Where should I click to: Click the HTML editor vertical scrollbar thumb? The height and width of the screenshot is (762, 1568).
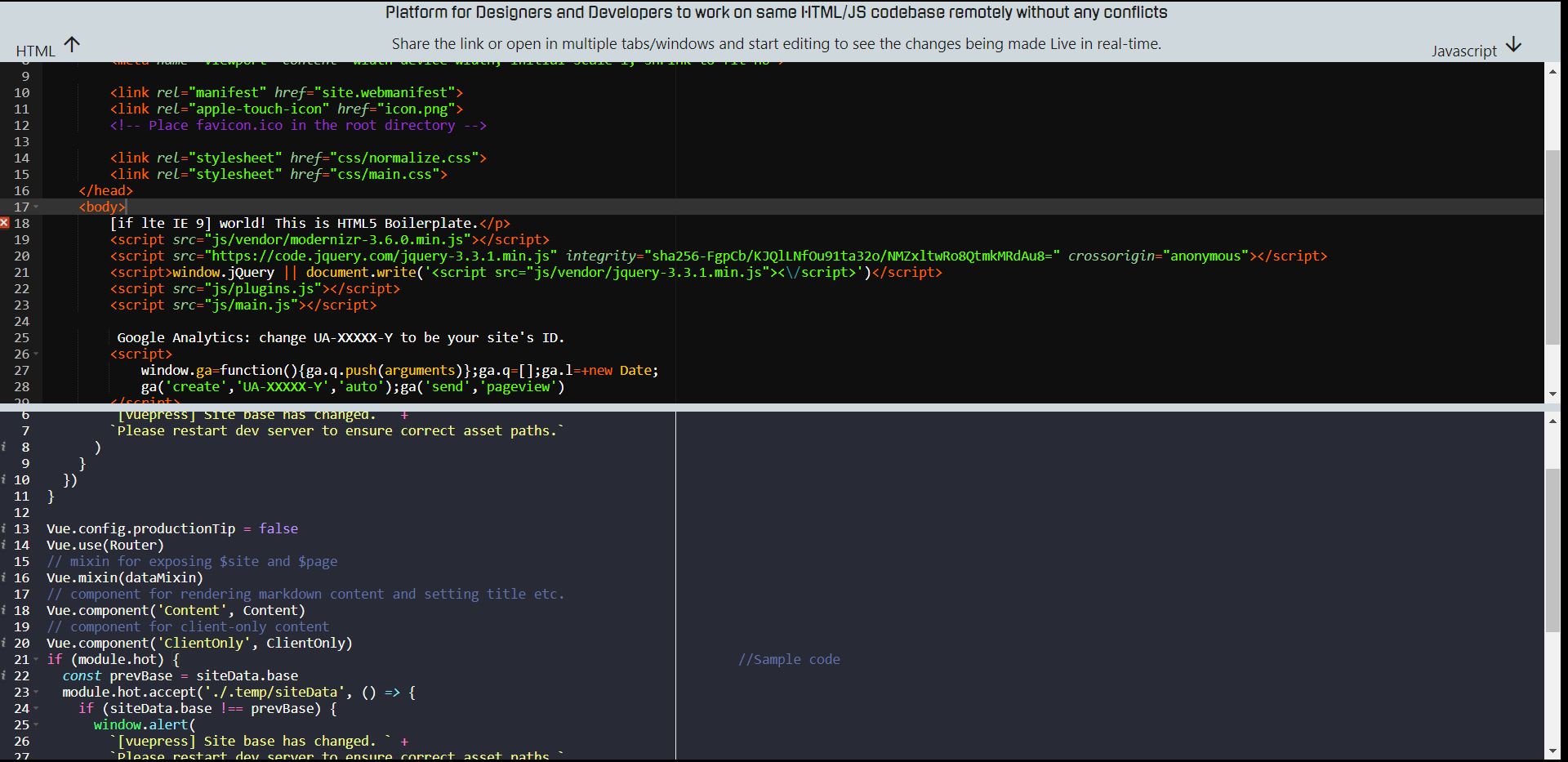[x=1552, y=247]
